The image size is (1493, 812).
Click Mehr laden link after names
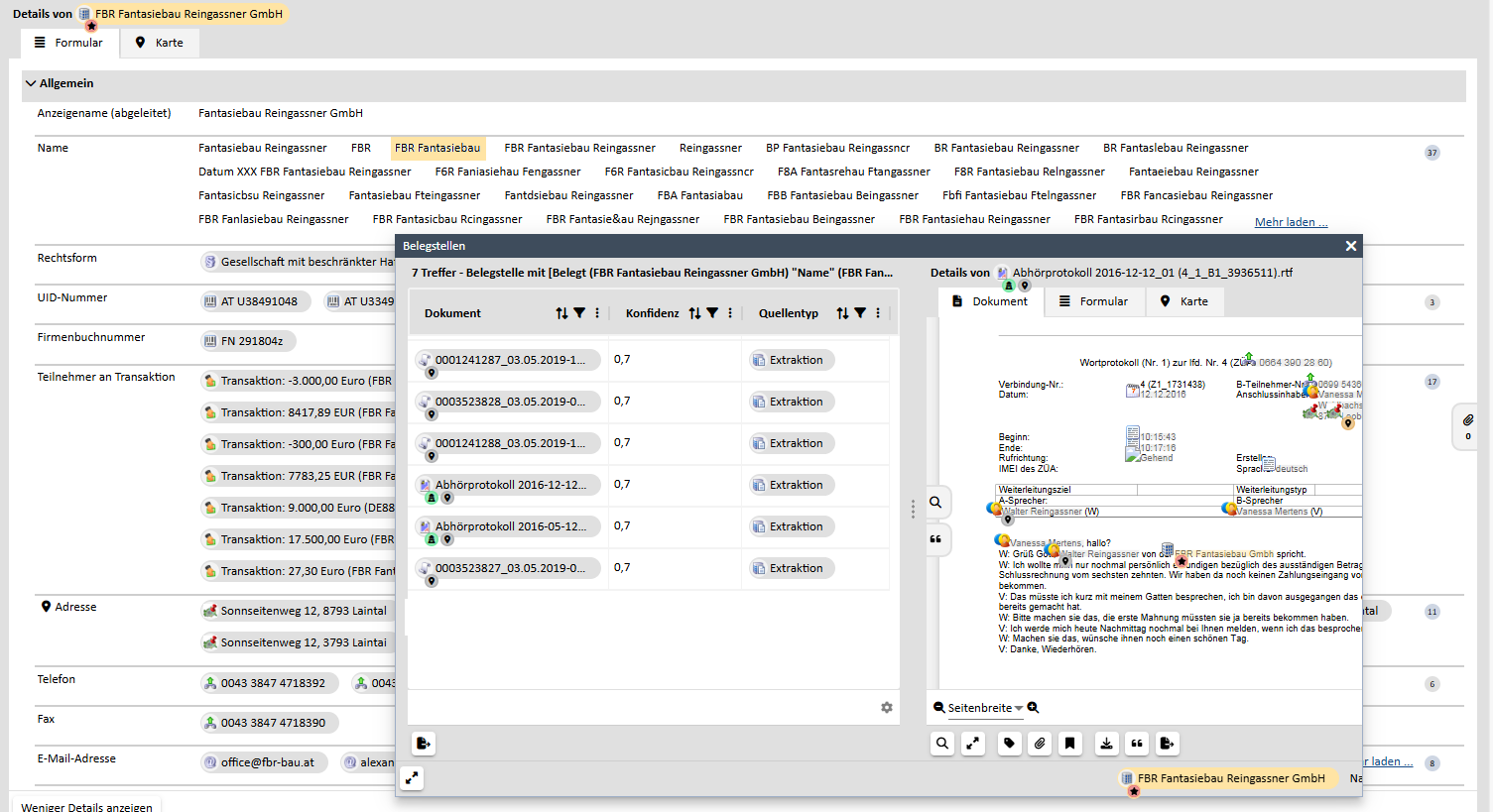tap(1291, 222)
